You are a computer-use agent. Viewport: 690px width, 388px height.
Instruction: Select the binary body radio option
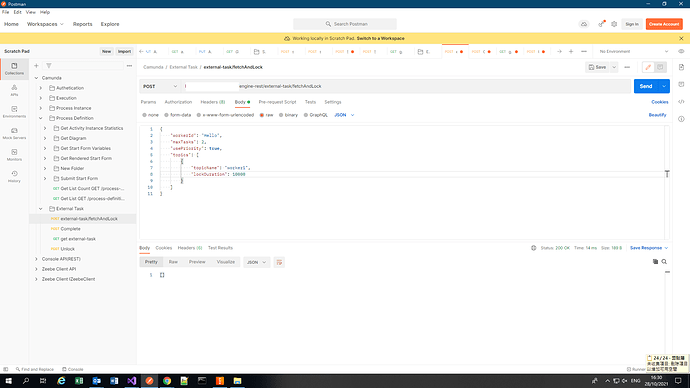[288, 115]
